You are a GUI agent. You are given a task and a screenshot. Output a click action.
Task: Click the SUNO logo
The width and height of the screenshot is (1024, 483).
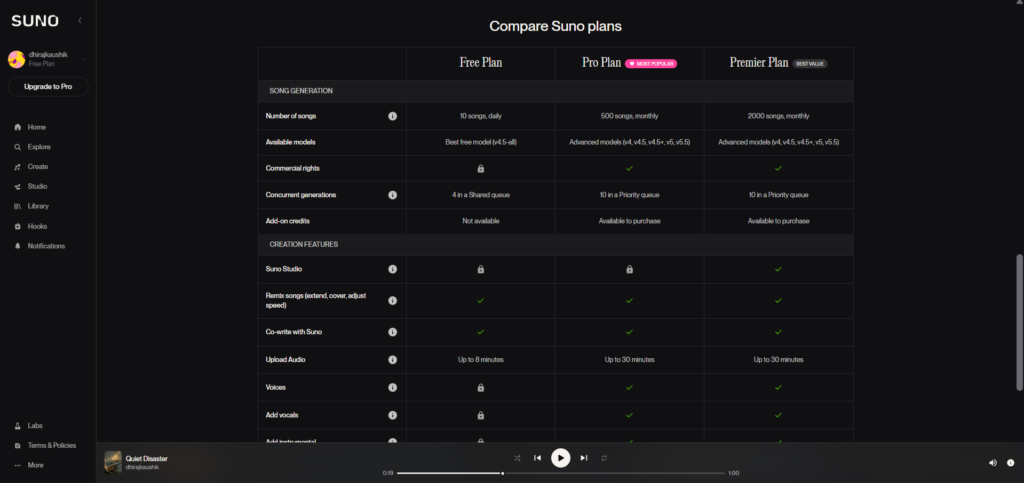(x=35, y=21)
